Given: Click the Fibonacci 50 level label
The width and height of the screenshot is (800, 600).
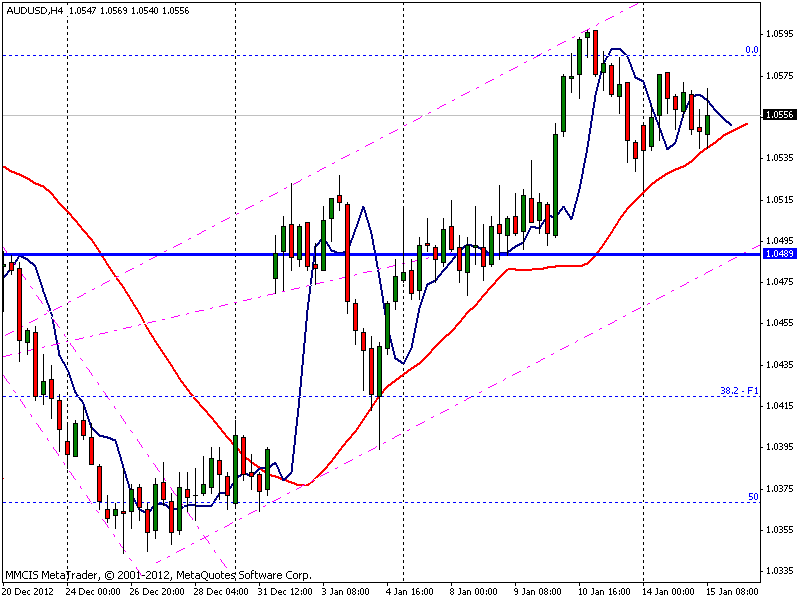Looking at the screenshot, I should (x=753, y=496).
